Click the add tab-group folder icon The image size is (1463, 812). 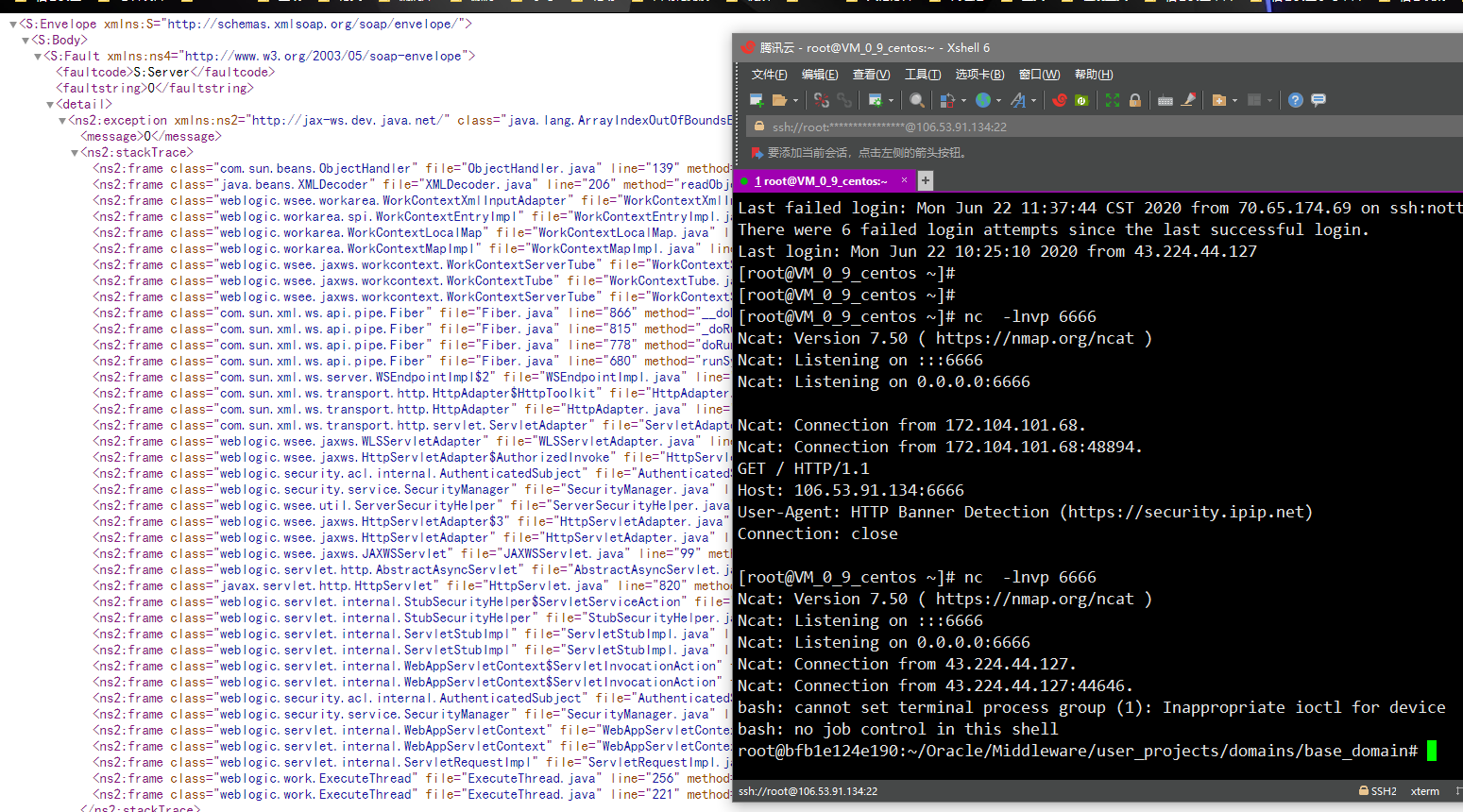(x=1219, y=100)
